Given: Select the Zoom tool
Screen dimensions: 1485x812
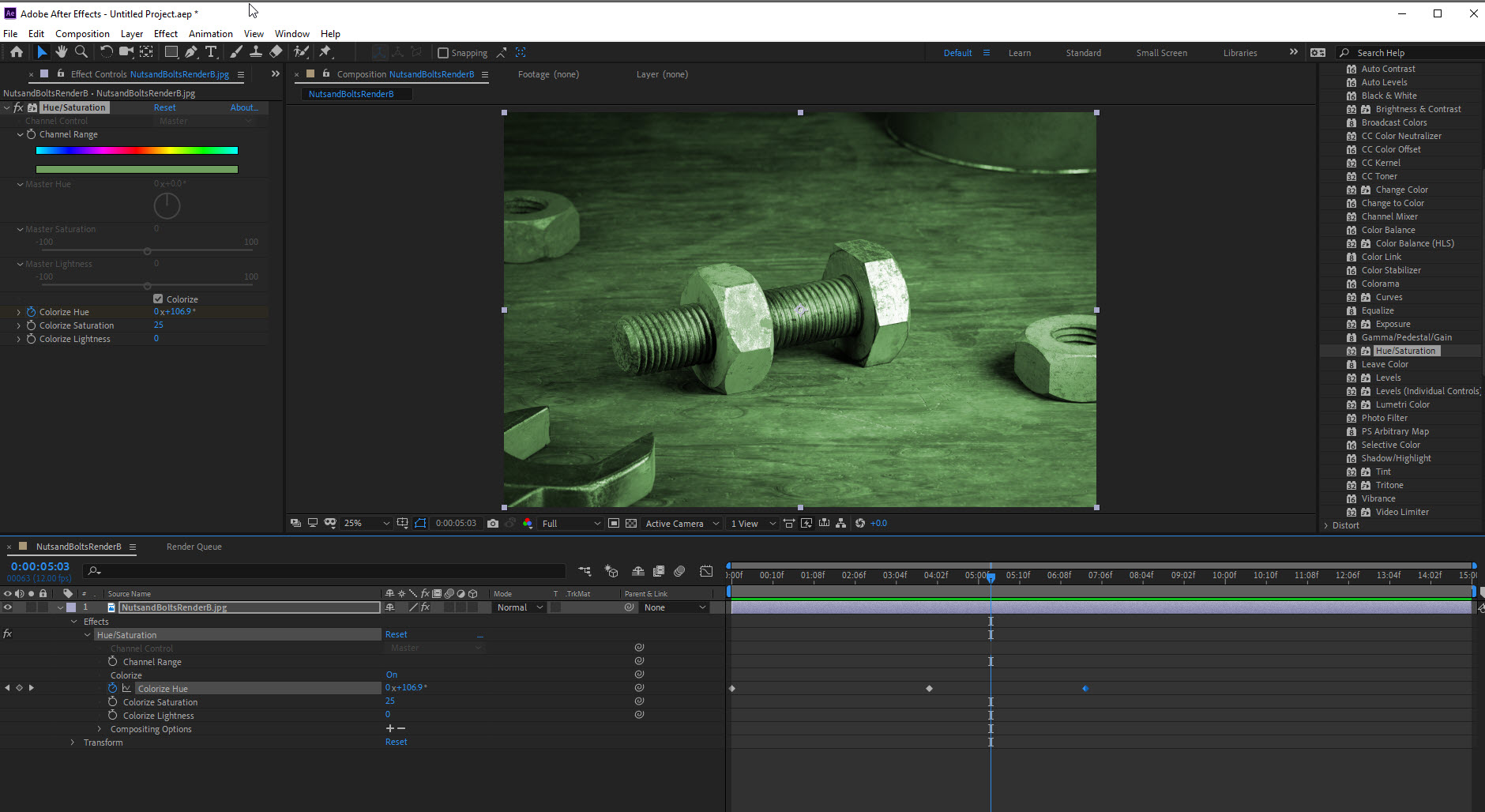Looking at the screenshot, I should click(x=82, y=52).
